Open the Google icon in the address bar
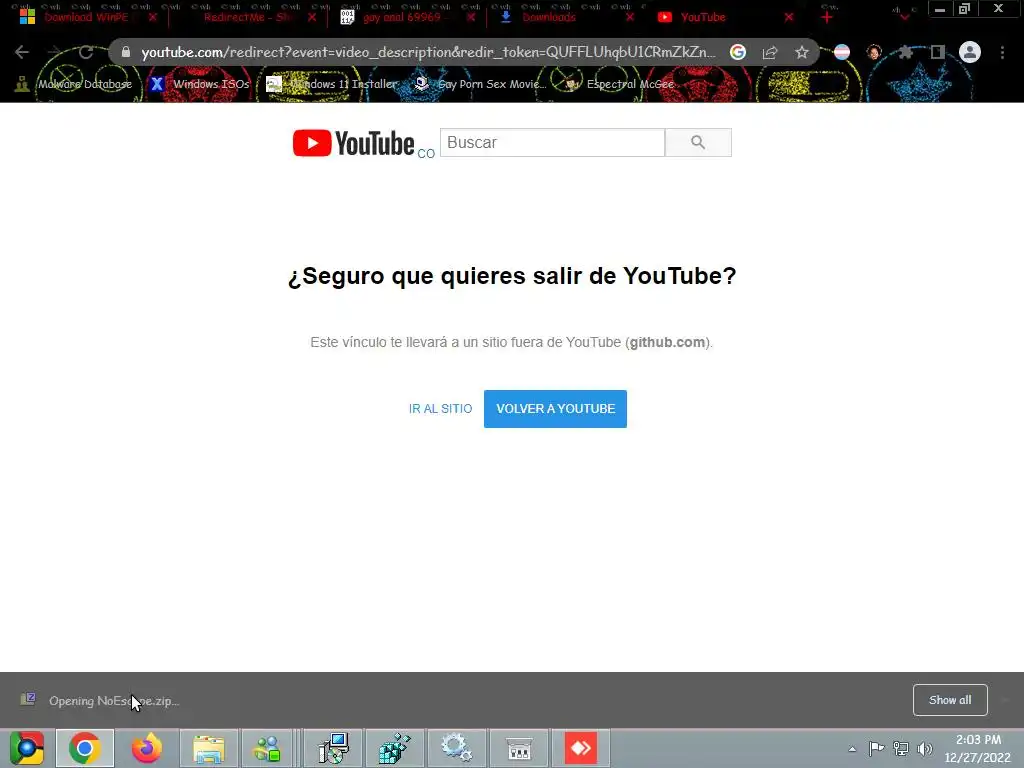1024x768 pixels. (x=738, y=52)
